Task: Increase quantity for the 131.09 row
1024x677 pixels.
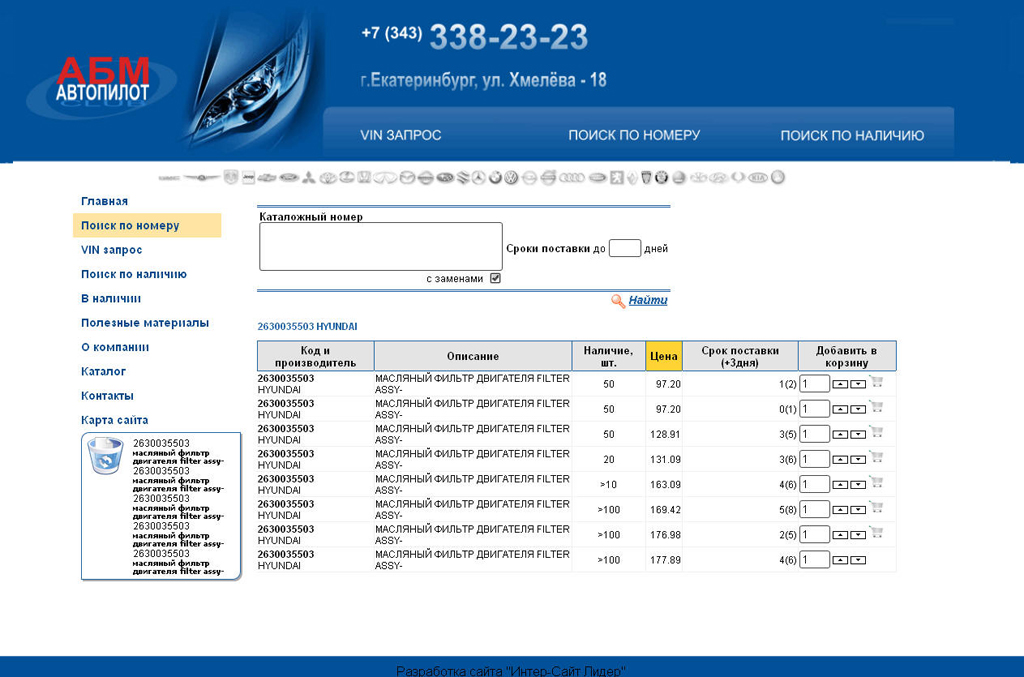Action: click(840, 460)
